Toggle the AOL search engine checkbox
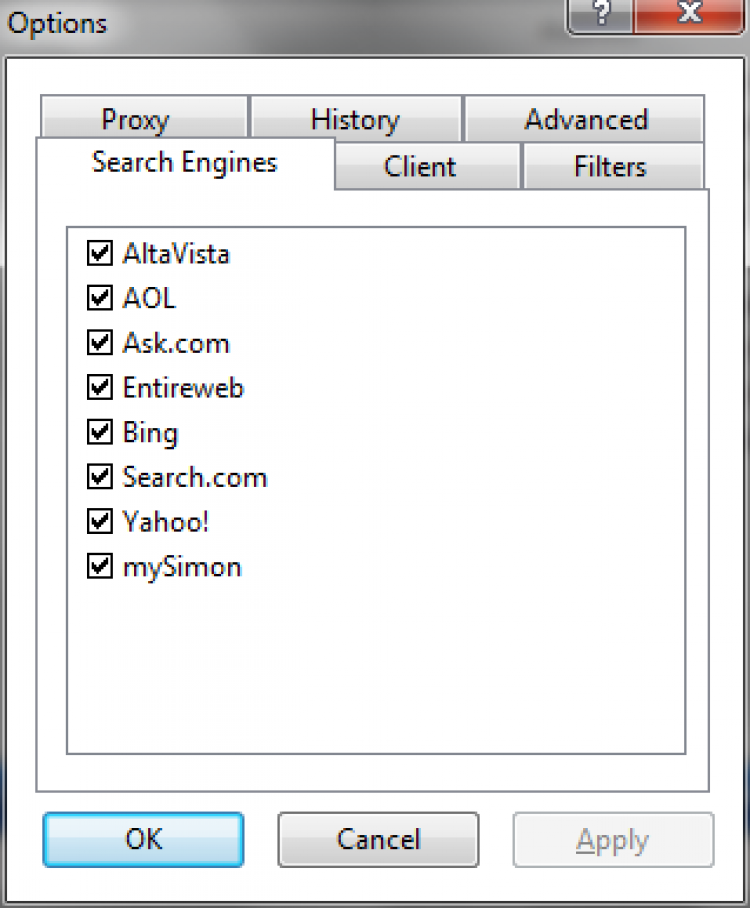The height and width of the screenshot is (908, 750). pos(100,299)
